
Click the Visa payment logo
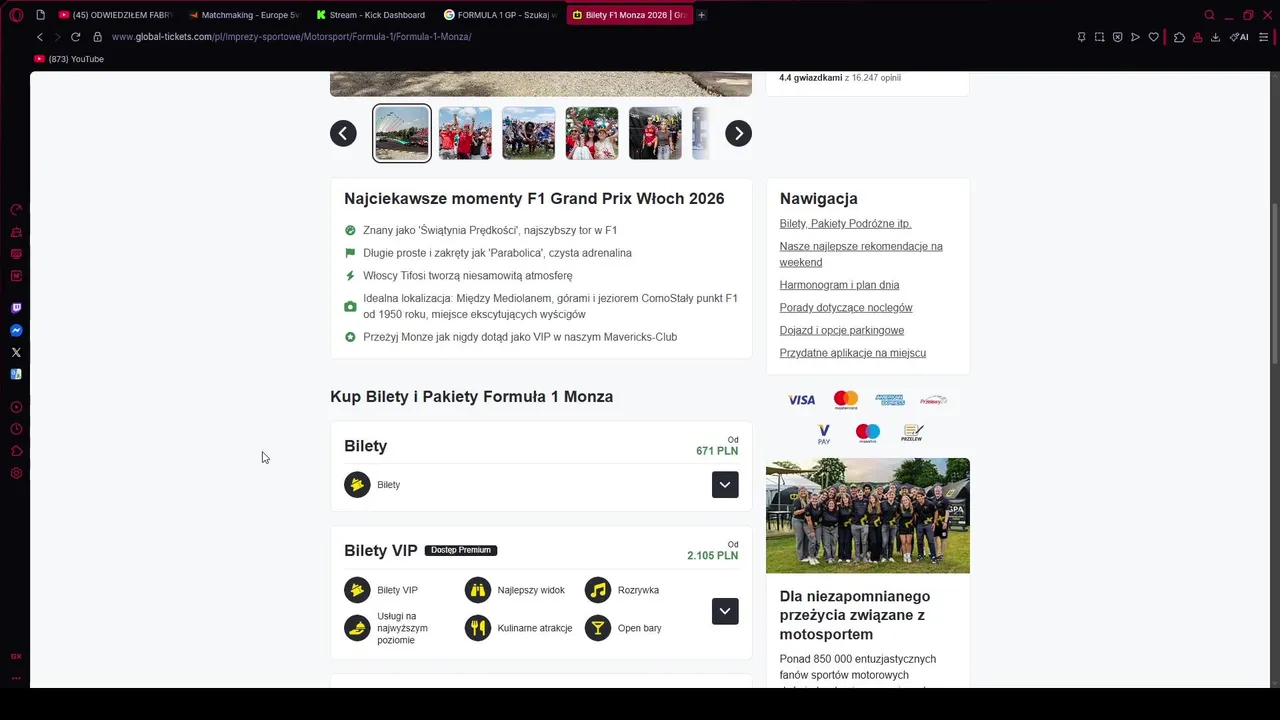click(801, 400)
